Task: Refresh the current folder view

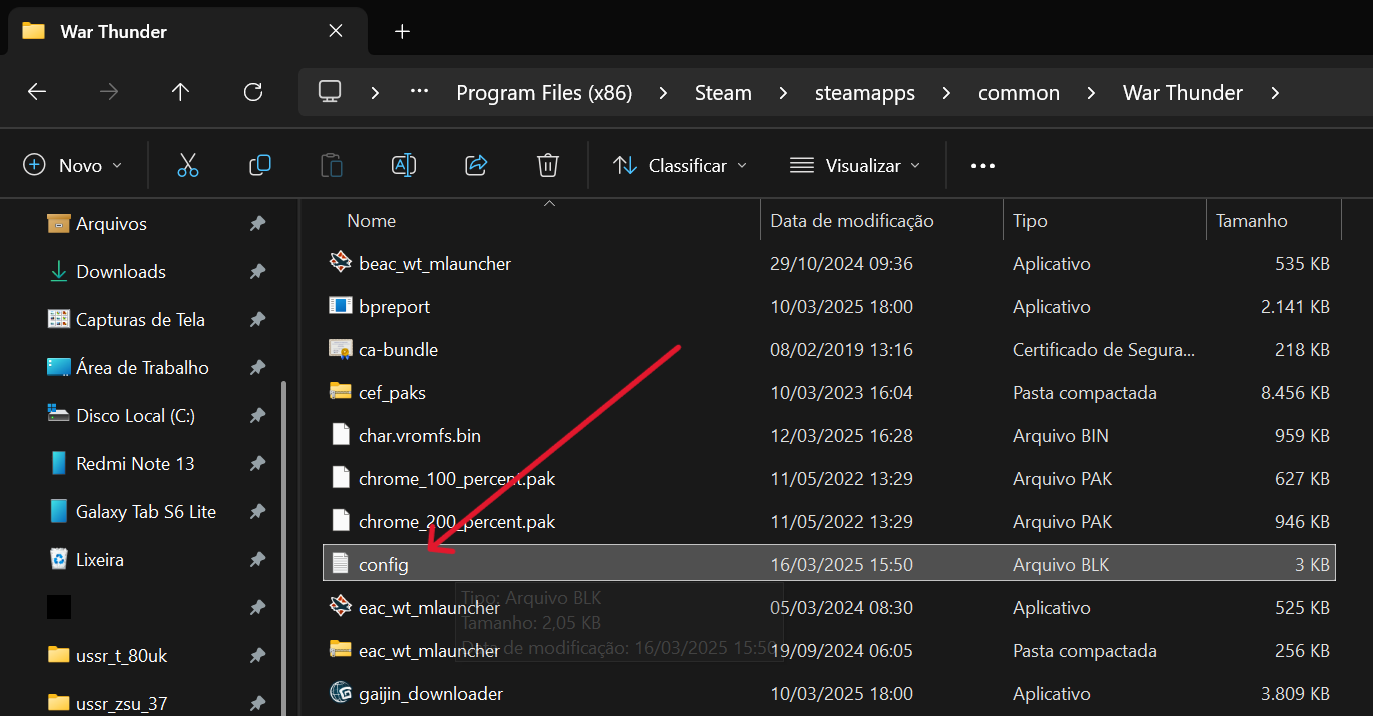Action: point(253,92)
